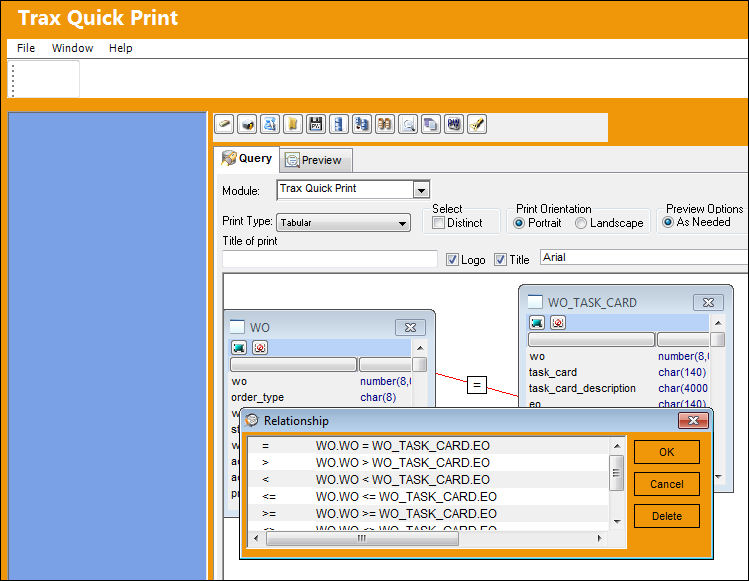This screenshot has width=749, height=581.
Task: Open the Module dropdown arrow
Action: tap(421, 190)
